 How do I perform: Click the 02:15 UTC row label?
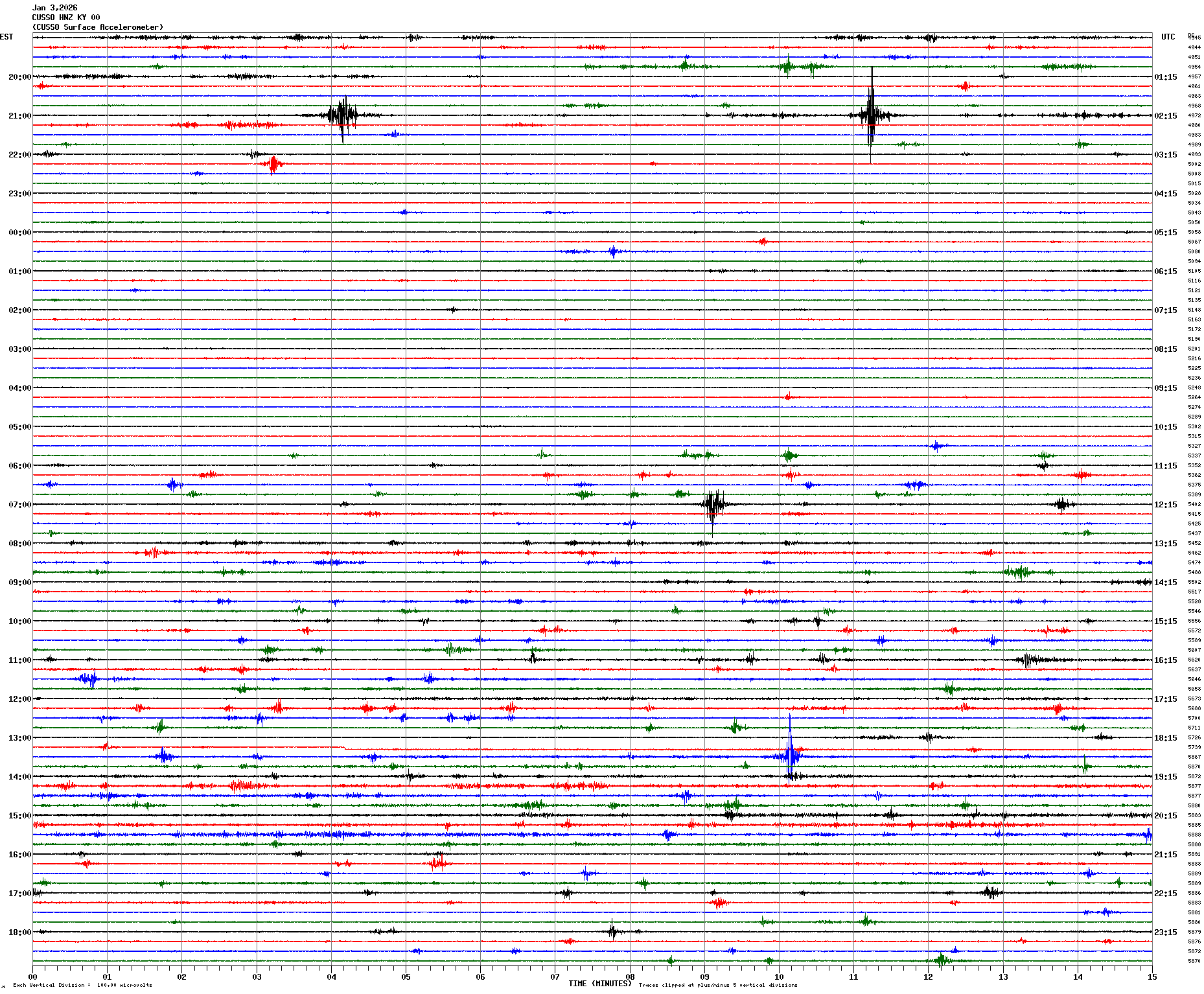pyautogui.click(x=1165, y=116)
